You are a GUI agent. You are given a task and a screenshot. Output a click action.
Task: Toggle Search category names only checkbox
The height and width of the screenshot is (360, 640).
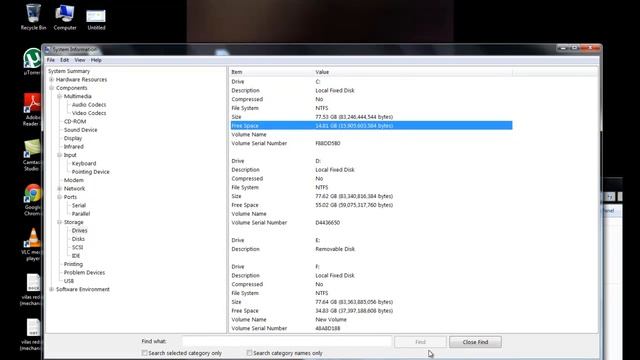pos(249,353)
